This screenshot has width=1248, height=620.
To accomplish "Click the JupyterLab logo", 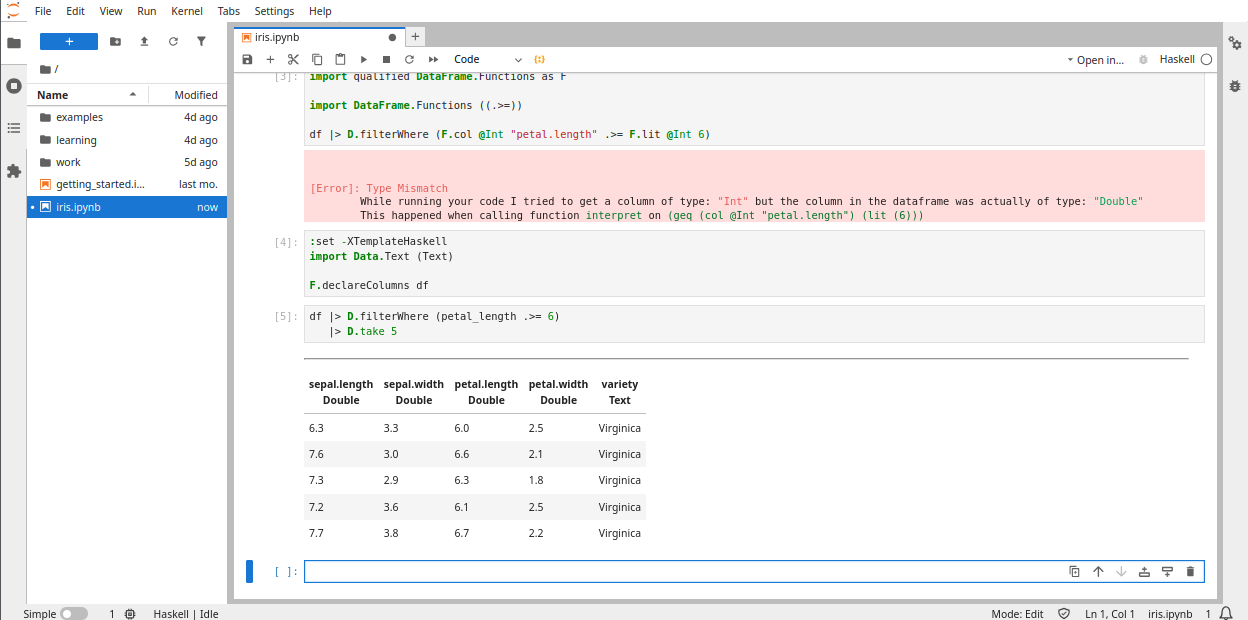I will 13,11.
